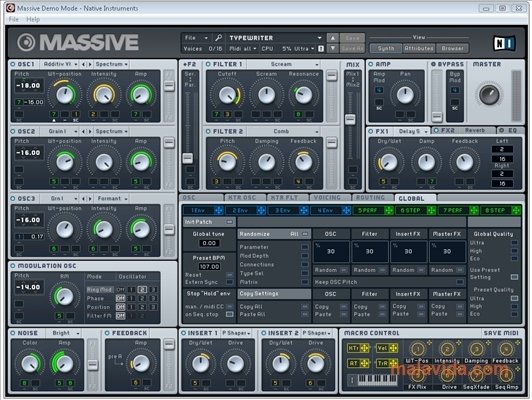Click the Attributes view button

tap(419, 49)
